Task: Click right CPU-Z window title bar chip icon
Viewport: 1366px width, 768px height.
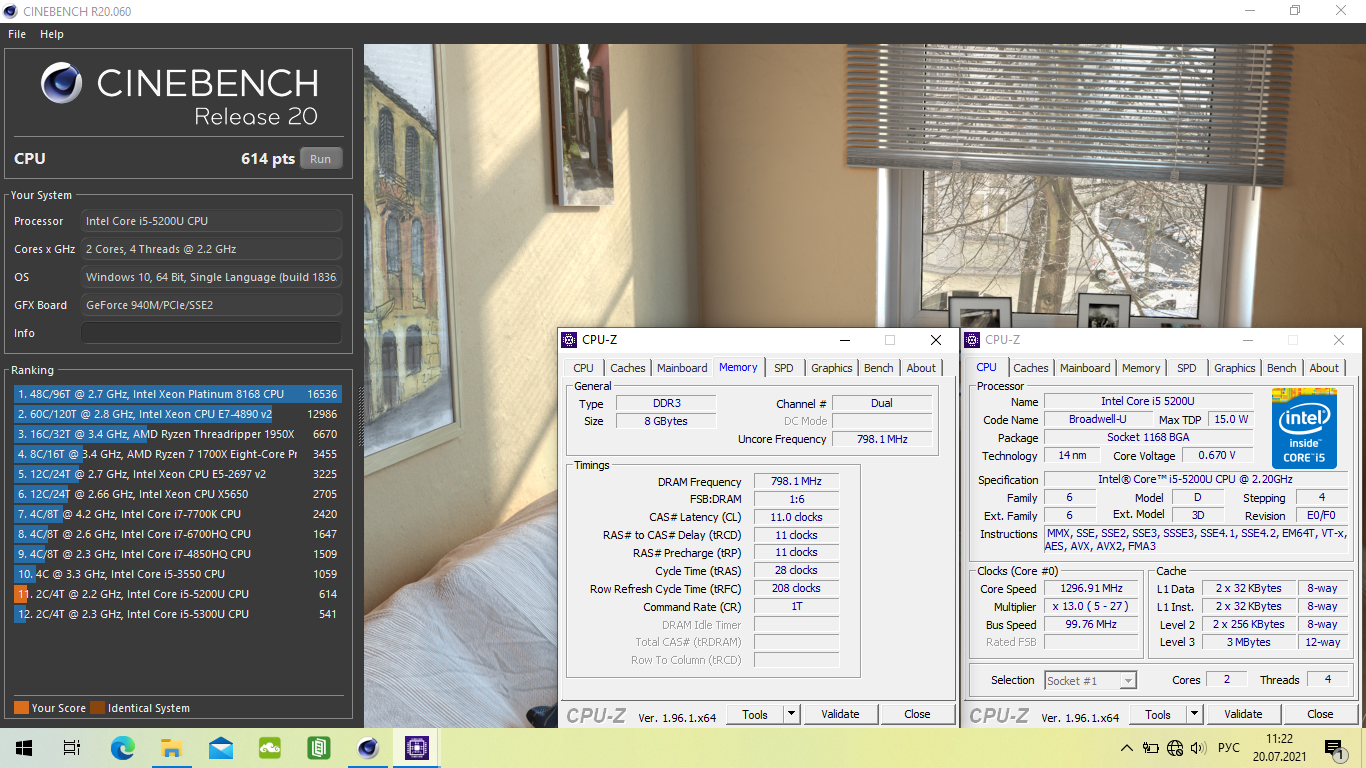Action: coord(972,340)
